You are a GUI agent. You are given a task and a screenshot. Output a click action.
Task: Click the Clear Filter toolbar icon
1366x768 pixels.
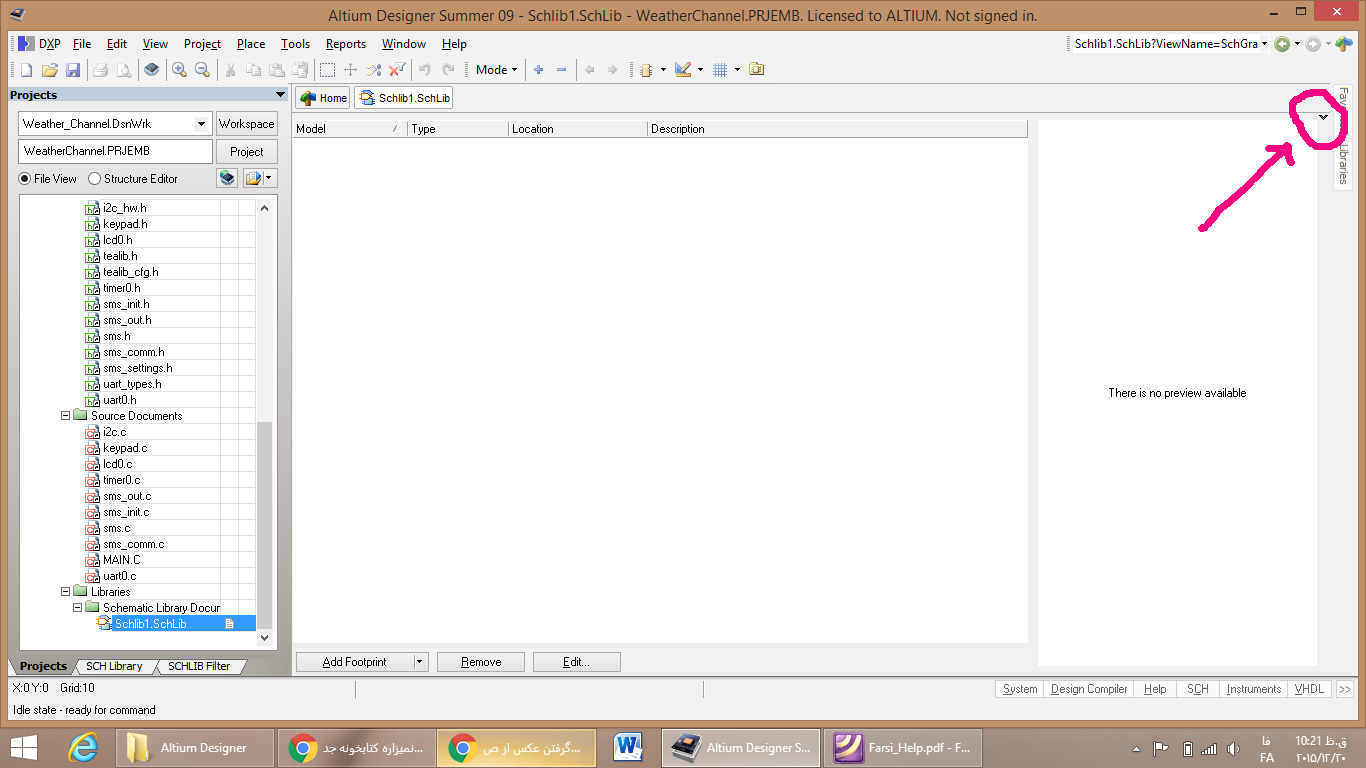pyautogui.click(x=397, y=70)
